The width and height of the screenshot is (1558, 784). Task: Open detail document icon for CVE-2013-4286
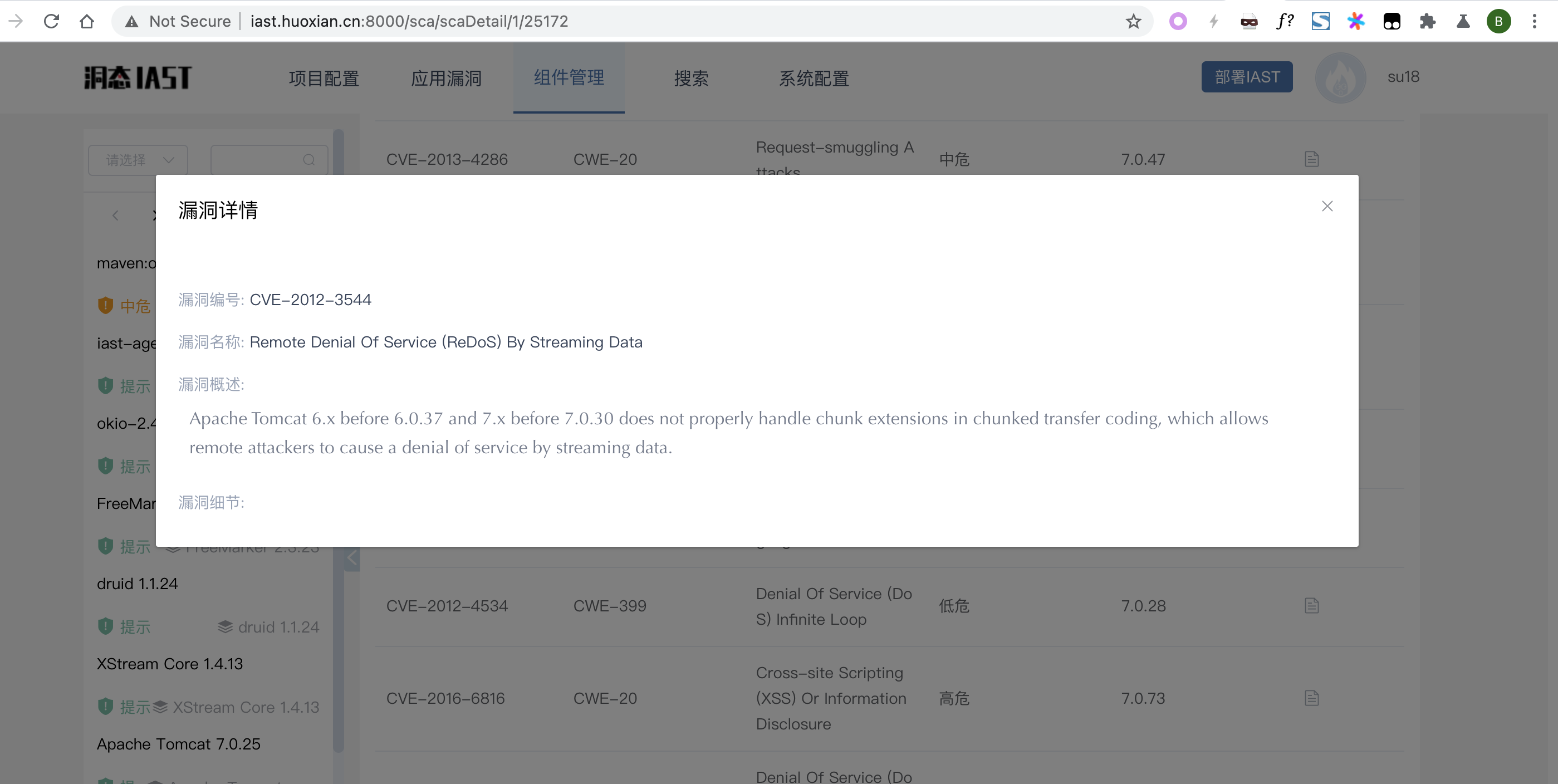pyautogui.click(x=1311, y=159)
